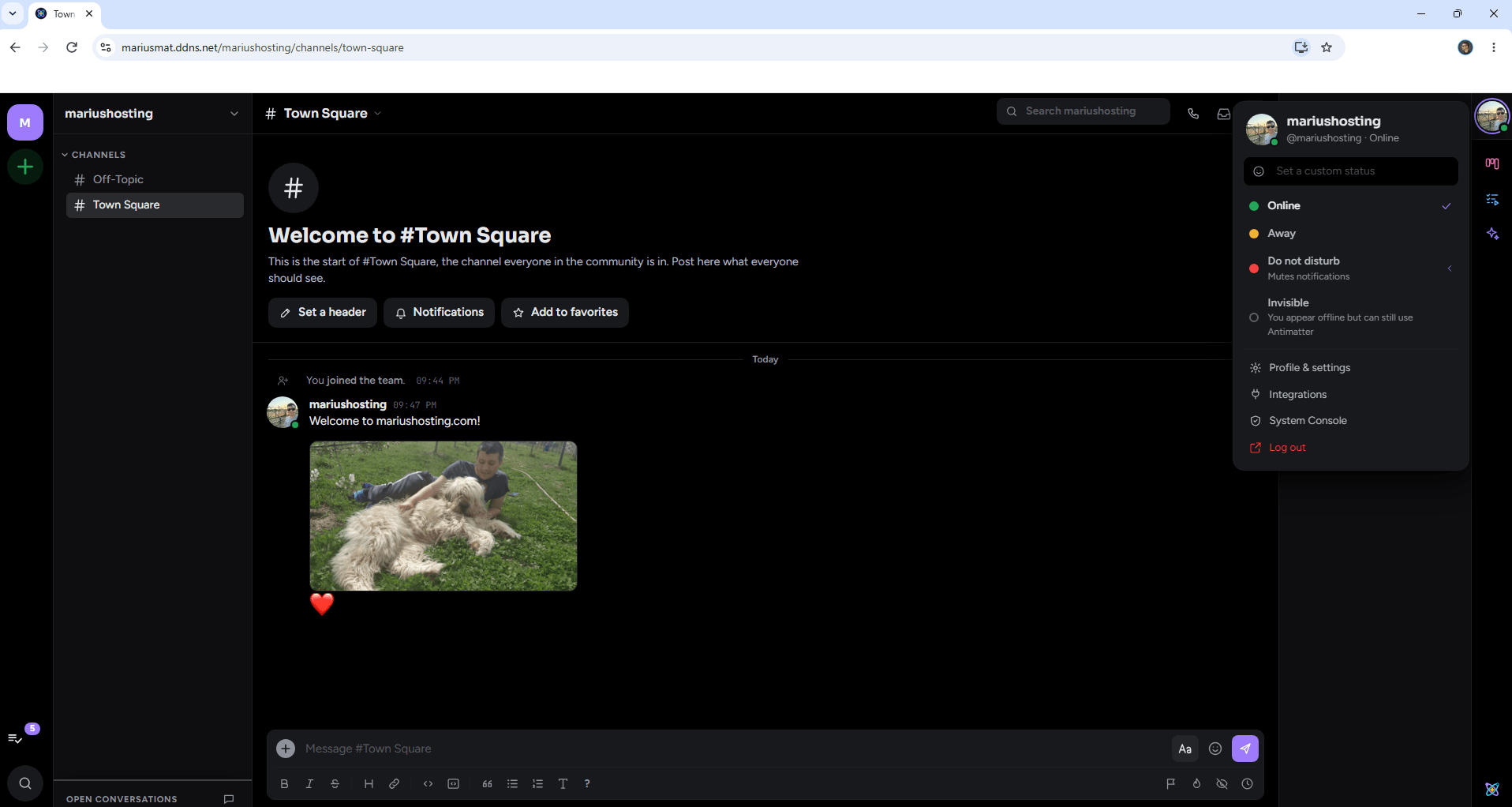Send the message with paper plane button
1512x807 pixels.
(1245, 749)
